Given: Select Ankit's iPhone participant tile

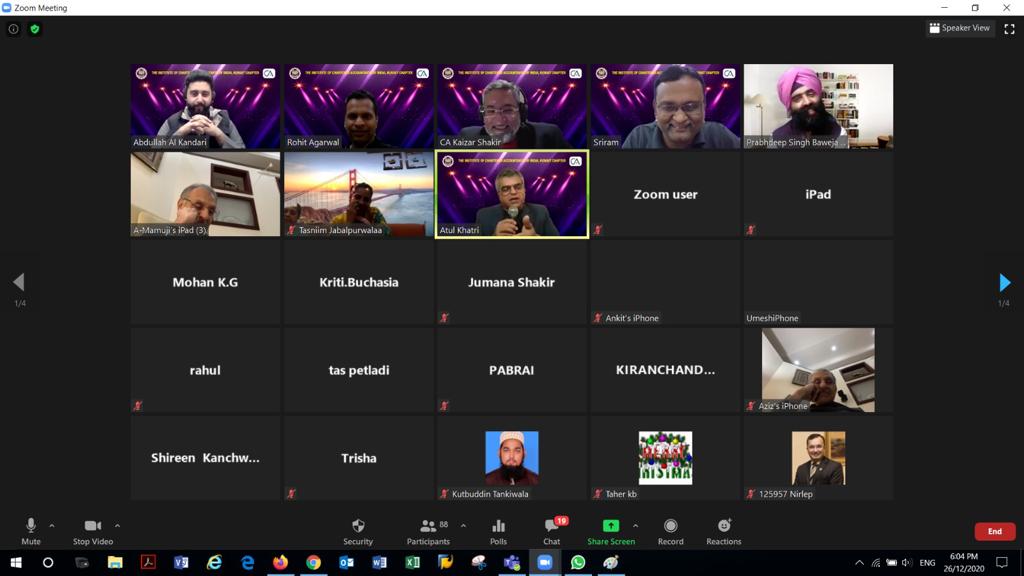Looking at the screenshot, I should pyautogui.click(x=665, y=282).
